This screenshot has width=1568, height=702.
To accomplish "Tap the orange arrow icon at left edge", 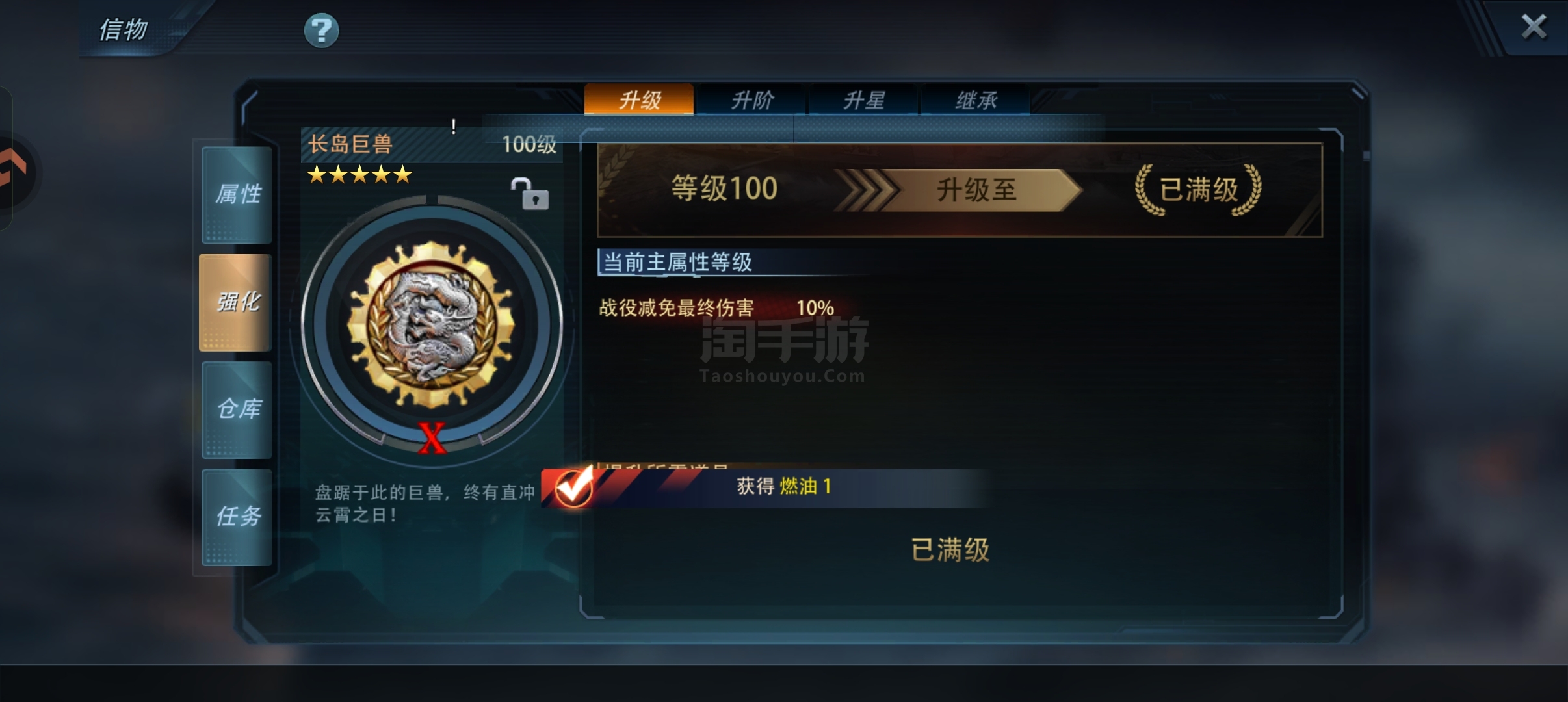I will (x=12, y=168).
